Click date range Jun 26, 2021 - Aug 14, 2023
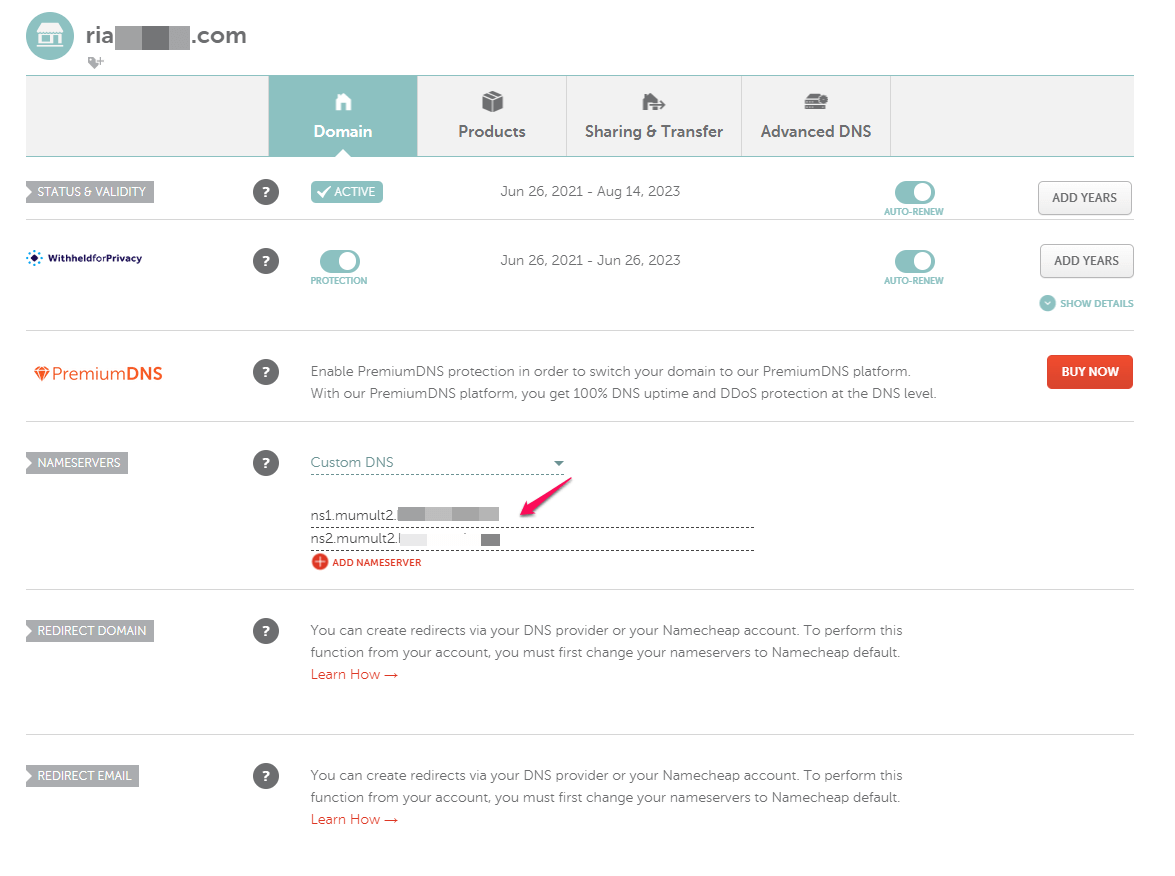Screen dimensions: 1175x876 pos(590,191)
